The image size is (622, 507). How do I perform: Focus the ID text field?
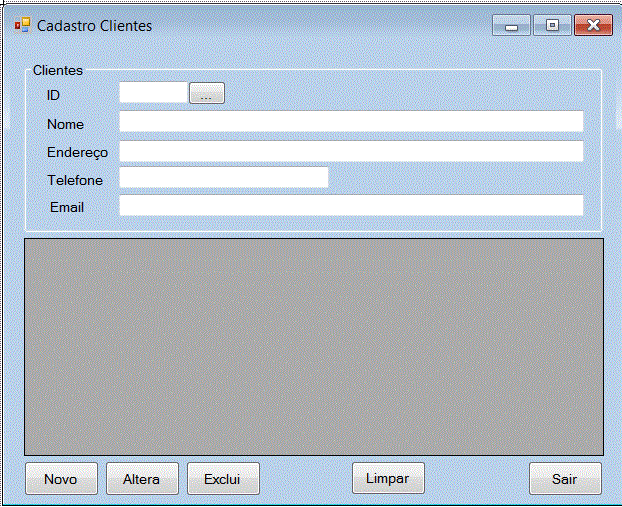click(x=153, y=93)
